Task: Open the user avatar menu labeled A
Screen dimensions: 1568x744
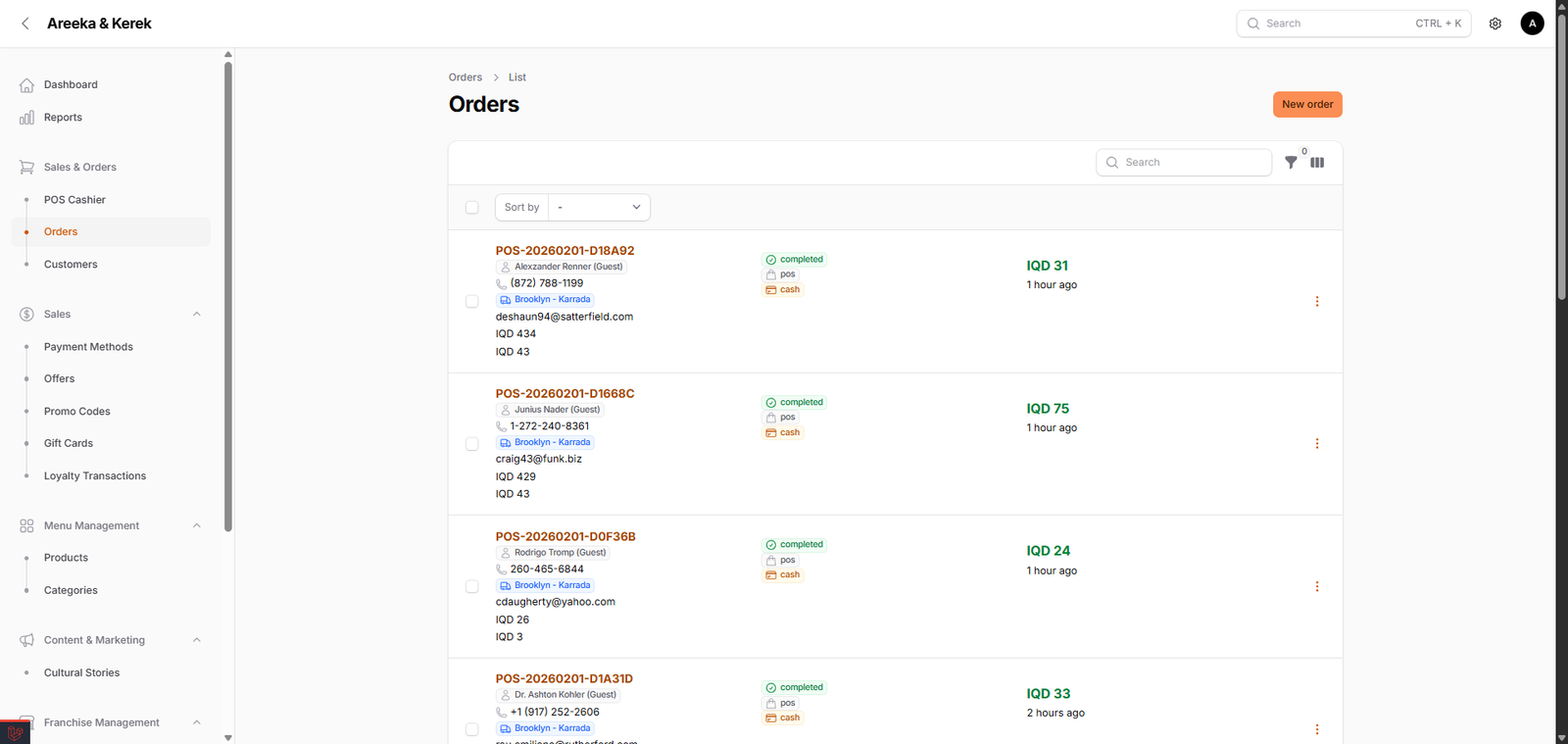Action: click(x=1533, y=24)
